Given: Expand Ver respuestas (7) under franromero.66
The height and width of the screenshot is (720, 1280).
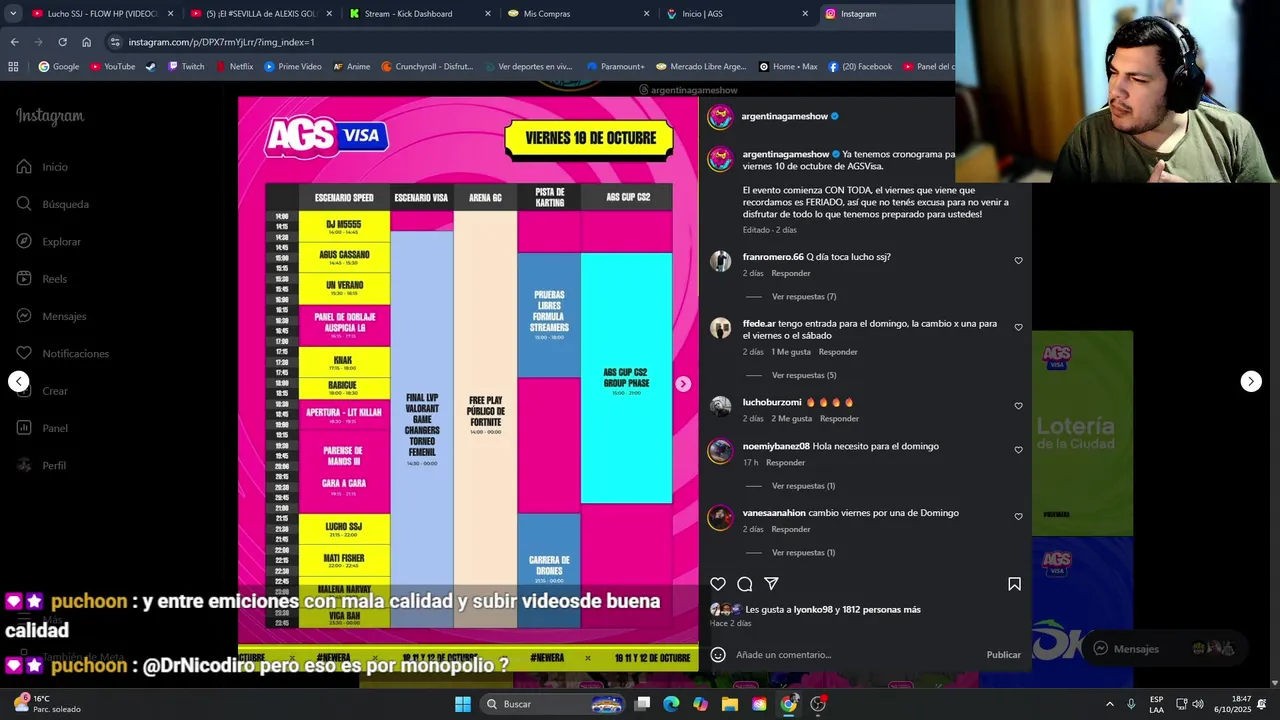Looking at the screenshot, I should point(804,297).
